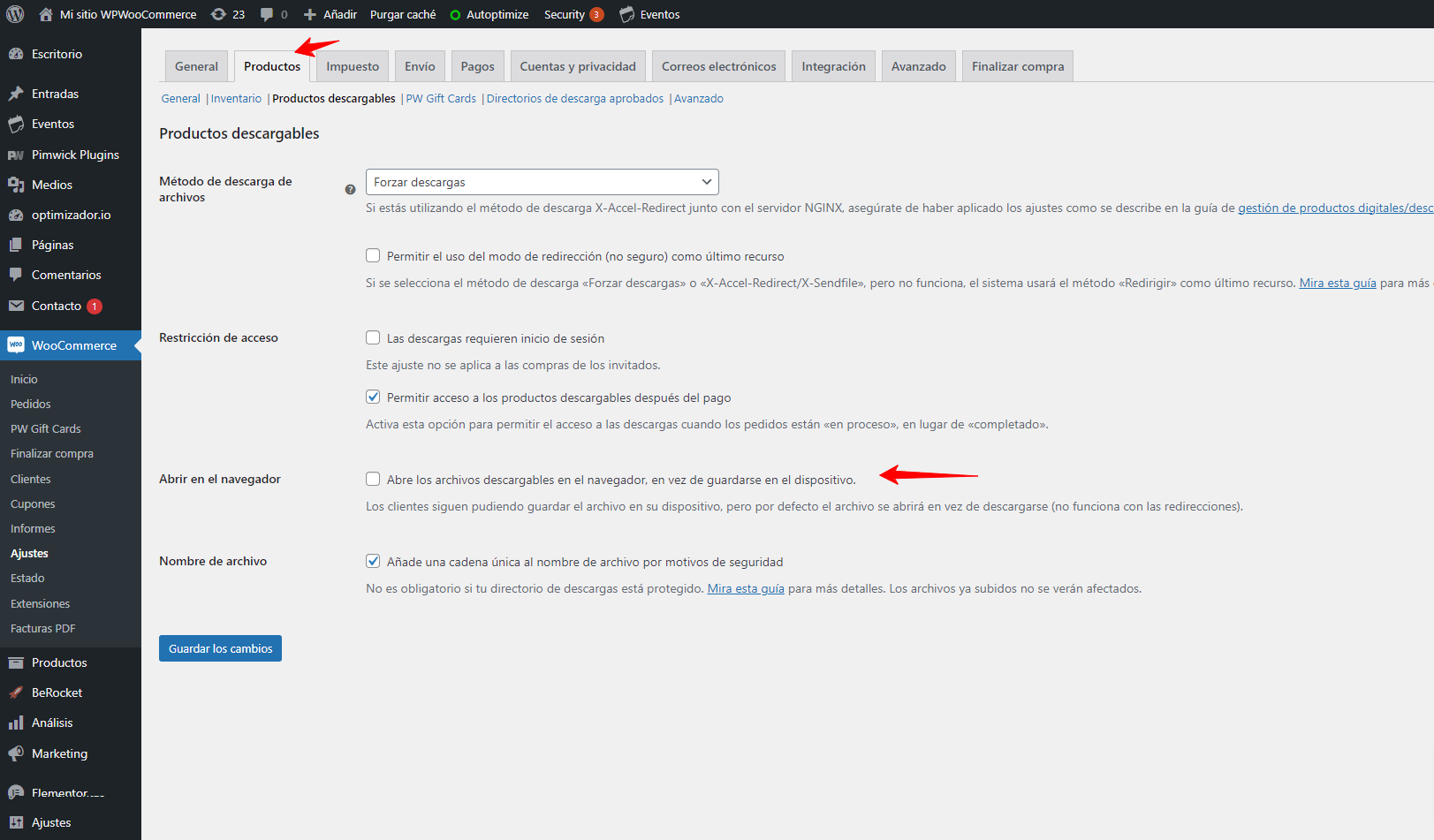Open the comments bubble icon in admin bar
Viewport: 1434px width, 840px height.
[x=267, y=14]
